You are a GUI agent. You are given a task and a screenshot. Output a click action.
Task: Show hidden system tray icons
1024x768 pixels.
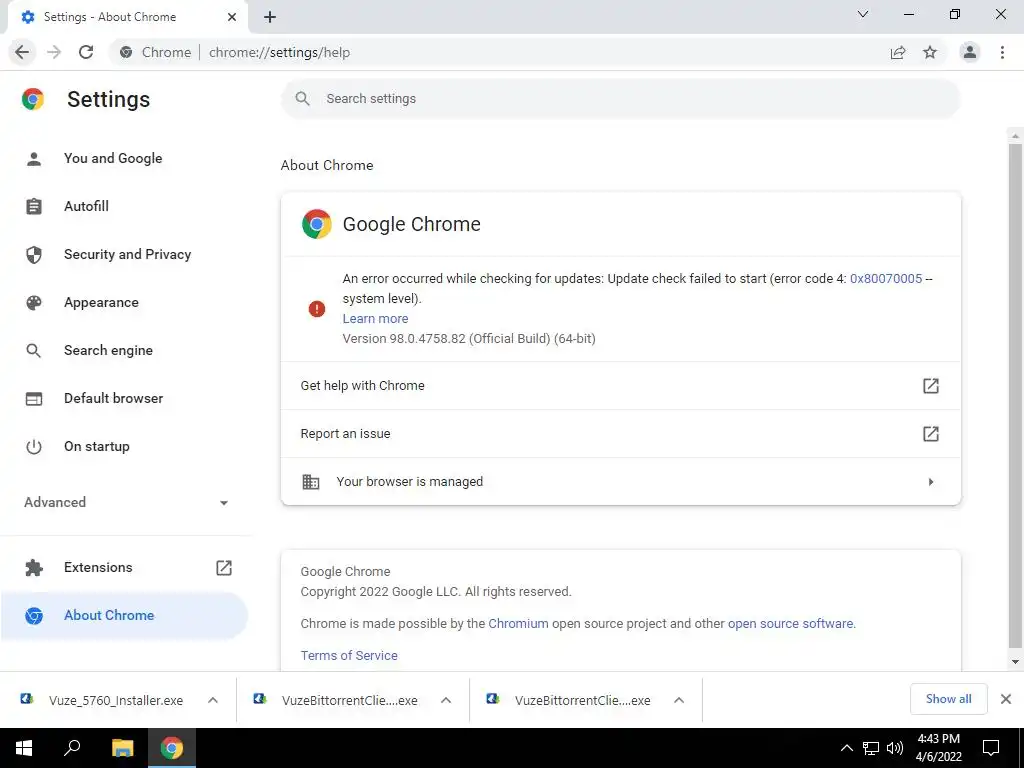pos(846,748)
